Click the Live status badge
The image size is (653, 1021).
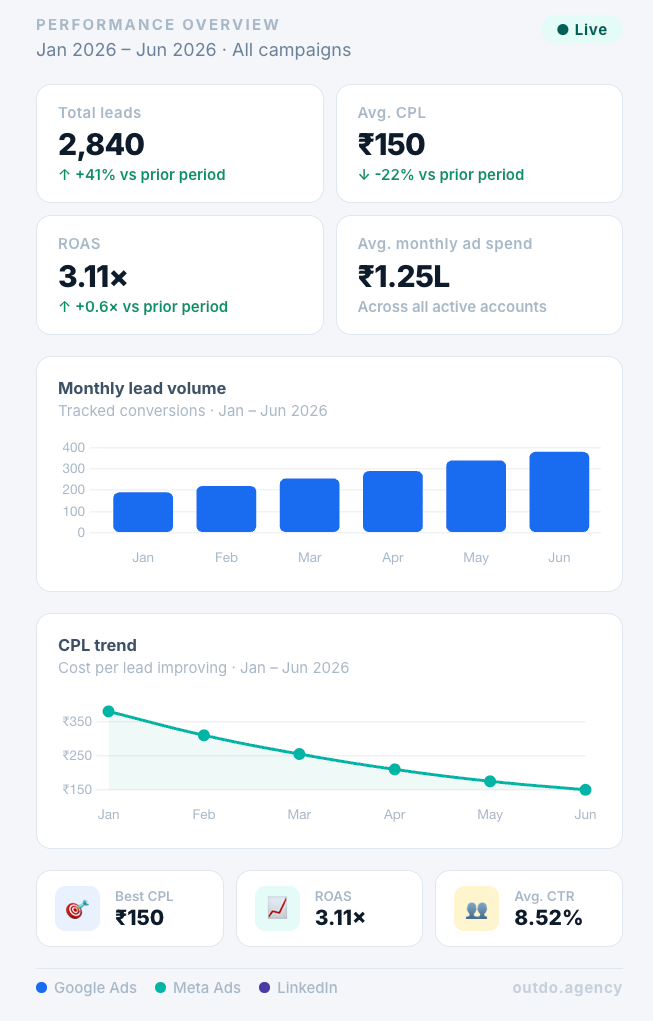[x=581, y=30]
